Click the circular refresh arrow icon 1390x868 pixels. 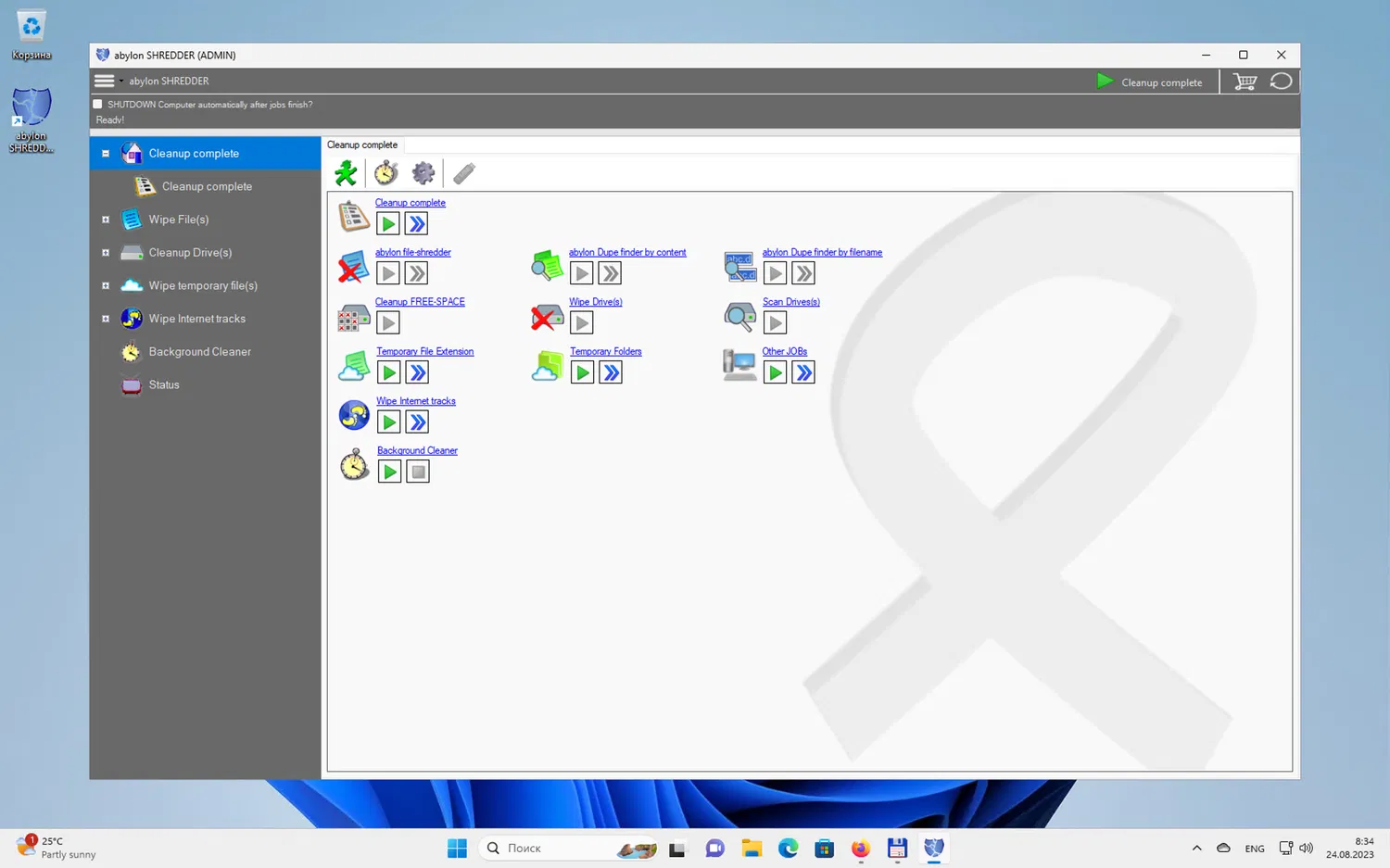[x=1281, y=82]
